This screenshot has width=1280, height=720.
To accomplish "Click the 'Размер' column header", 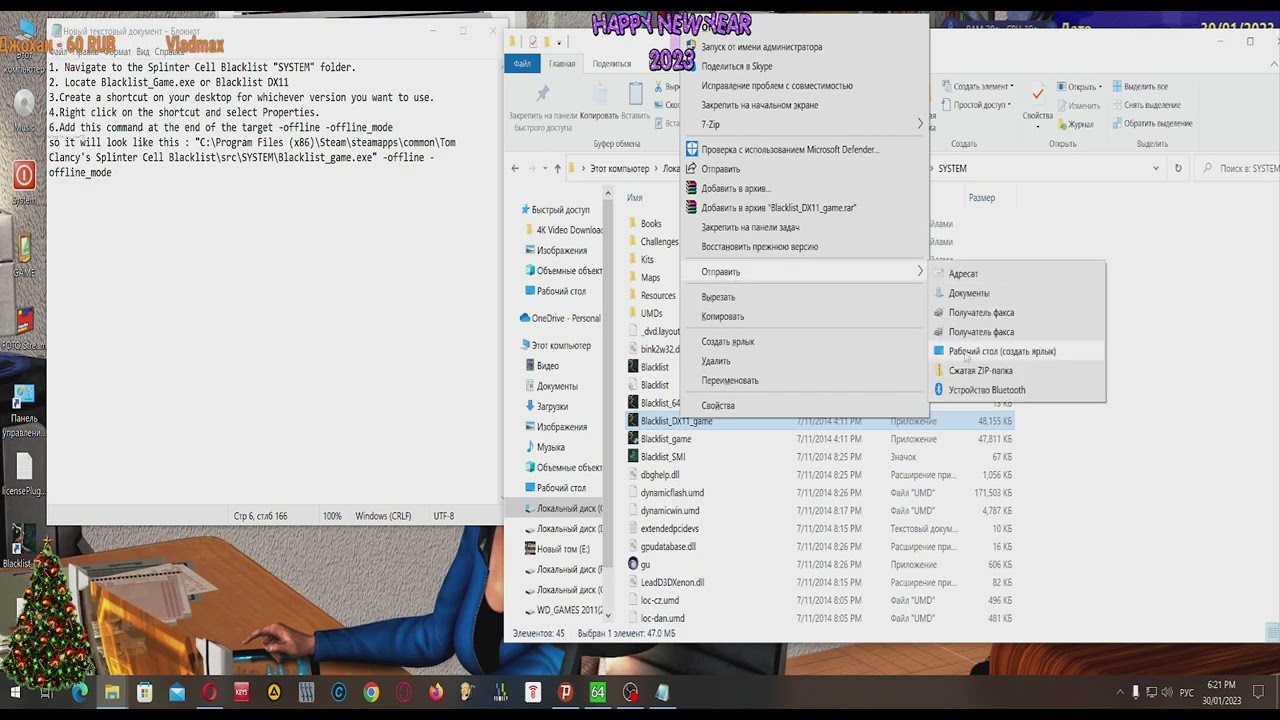I will 982,198.
